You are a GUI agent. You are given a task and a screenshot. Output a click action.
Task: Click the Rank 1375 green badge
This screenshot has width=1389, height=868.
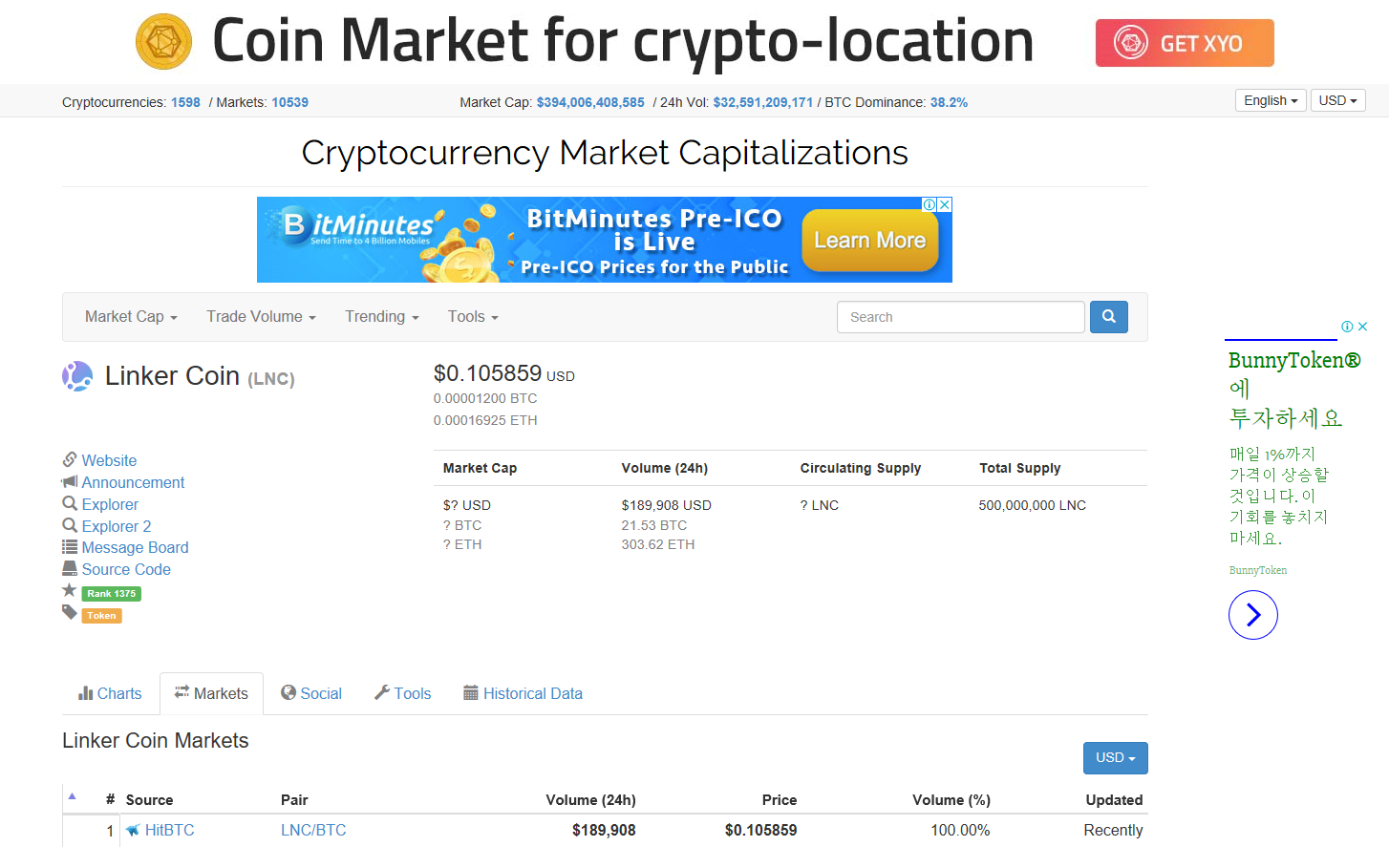tap(112, 594)
